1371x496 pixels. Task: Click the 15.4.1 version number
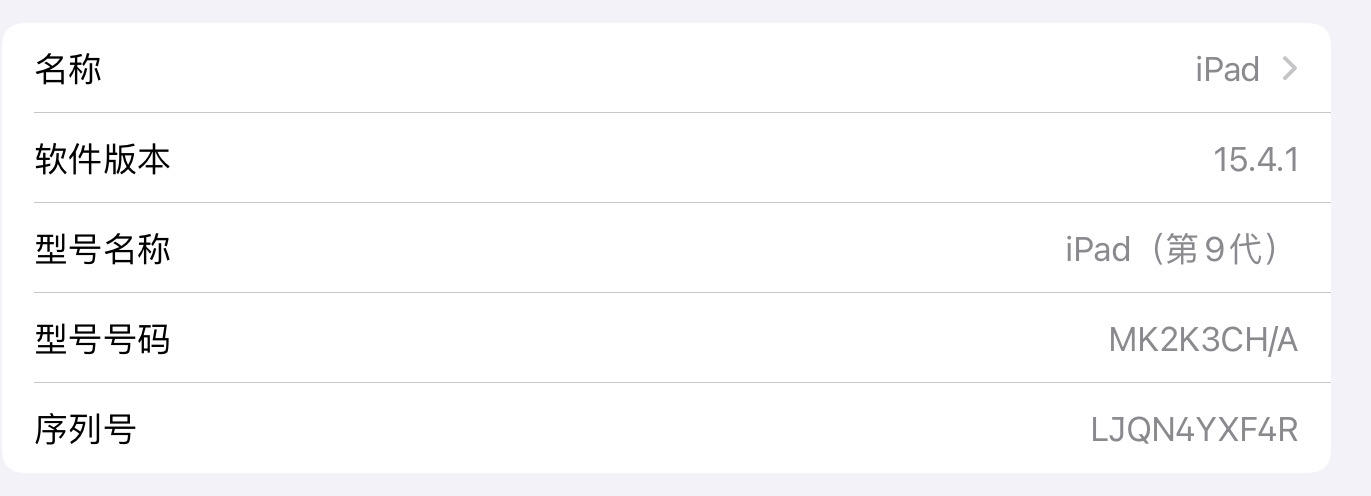tap(1255, 159)
